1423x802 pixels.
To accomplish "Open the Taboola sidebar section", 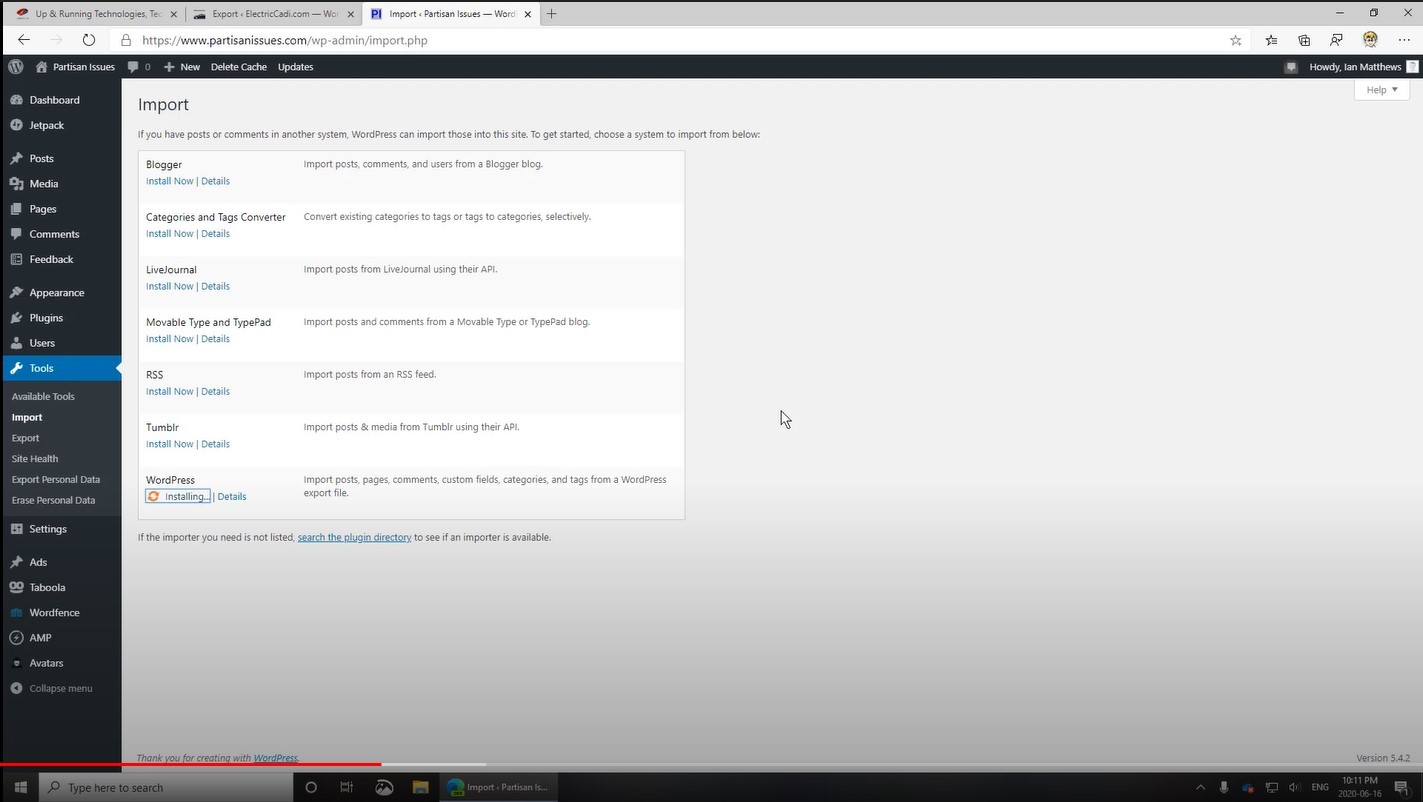I will (x=46, y=587).
